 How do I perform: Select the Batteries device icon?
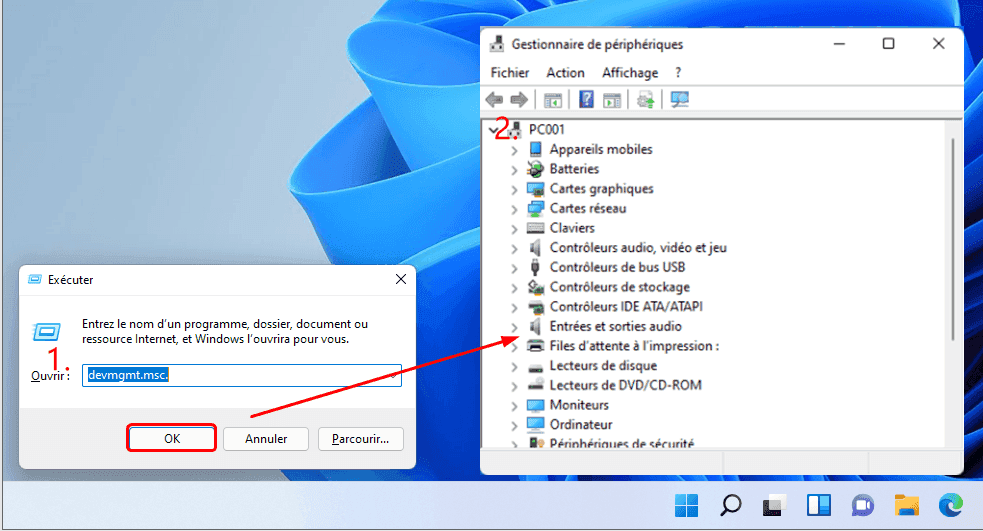tap(535, 169)
